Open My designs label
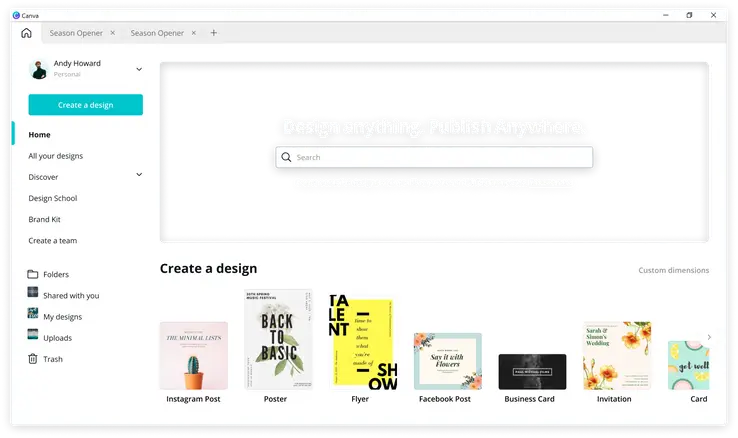Viewport: 738px width, 438px height. [x=63, y=317]
